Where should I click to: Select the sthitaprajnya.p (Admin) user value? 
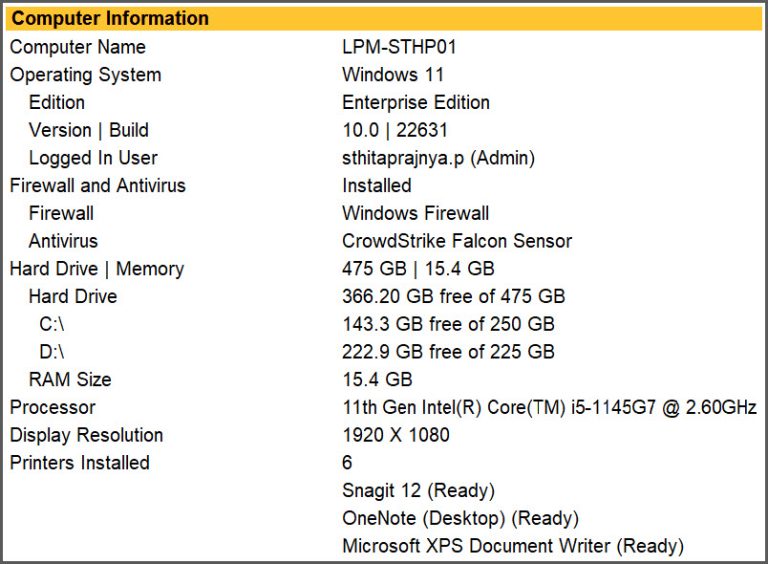[x=438, y=158]
